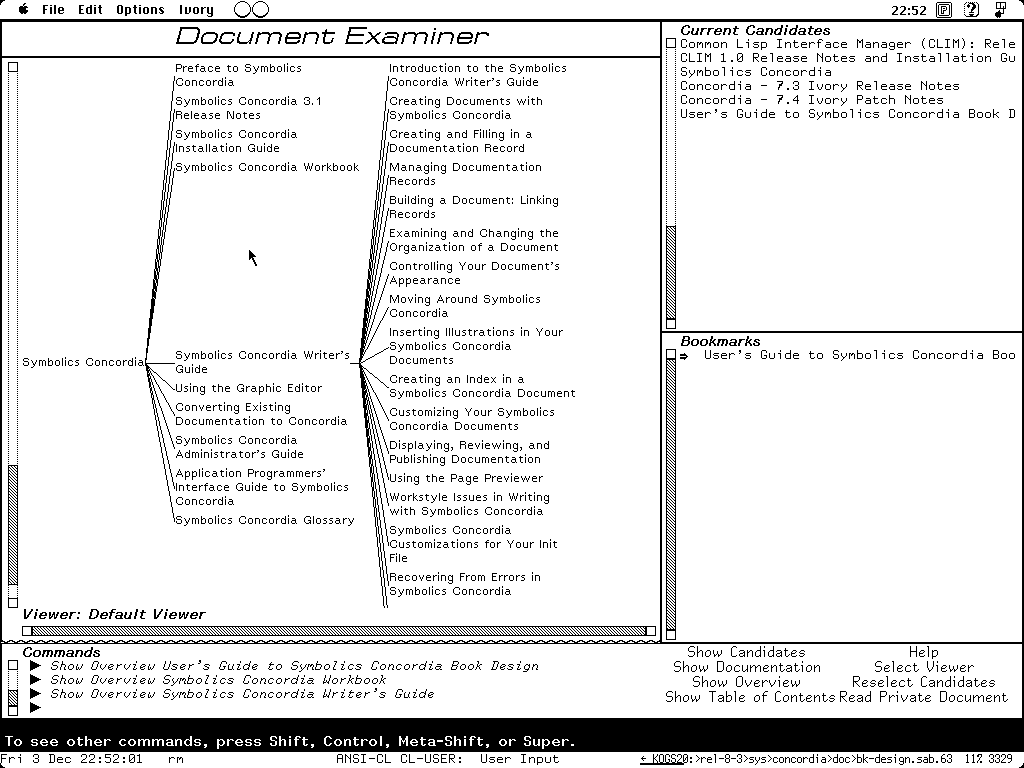Click the boxed P icon in the menu bar
Image resolution: width=1024 pixels, height=768 pixels.
click(944, 10)
